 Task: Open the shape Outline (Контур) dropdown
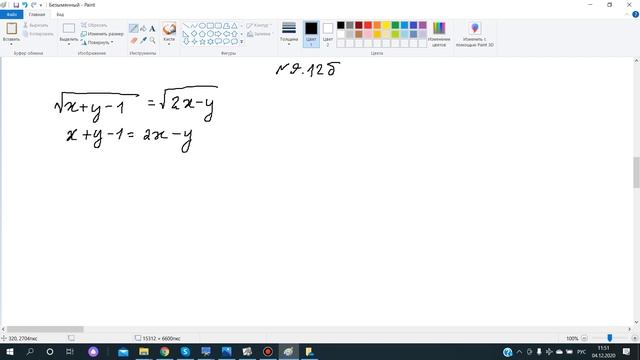tap(259, 25)
